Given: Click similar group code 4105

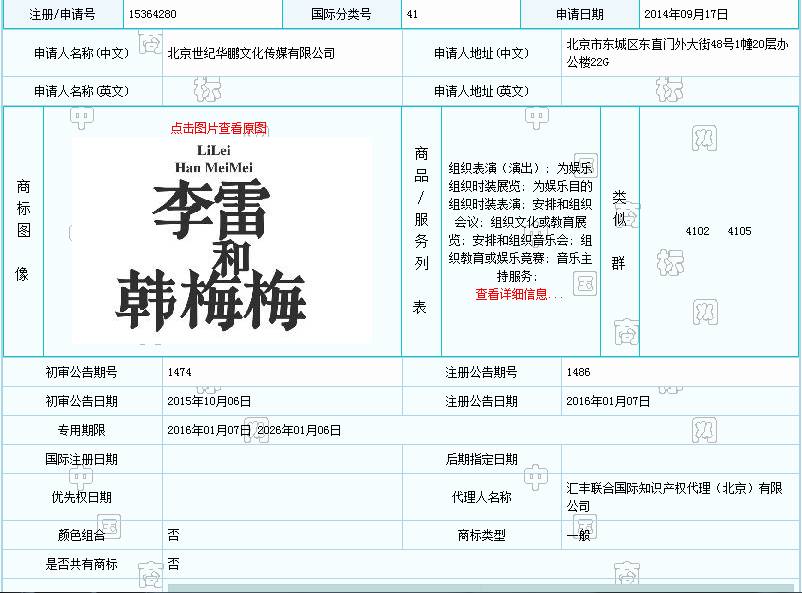Looking at the screenshot, I should pyautogui.click(x=739, y=231).
